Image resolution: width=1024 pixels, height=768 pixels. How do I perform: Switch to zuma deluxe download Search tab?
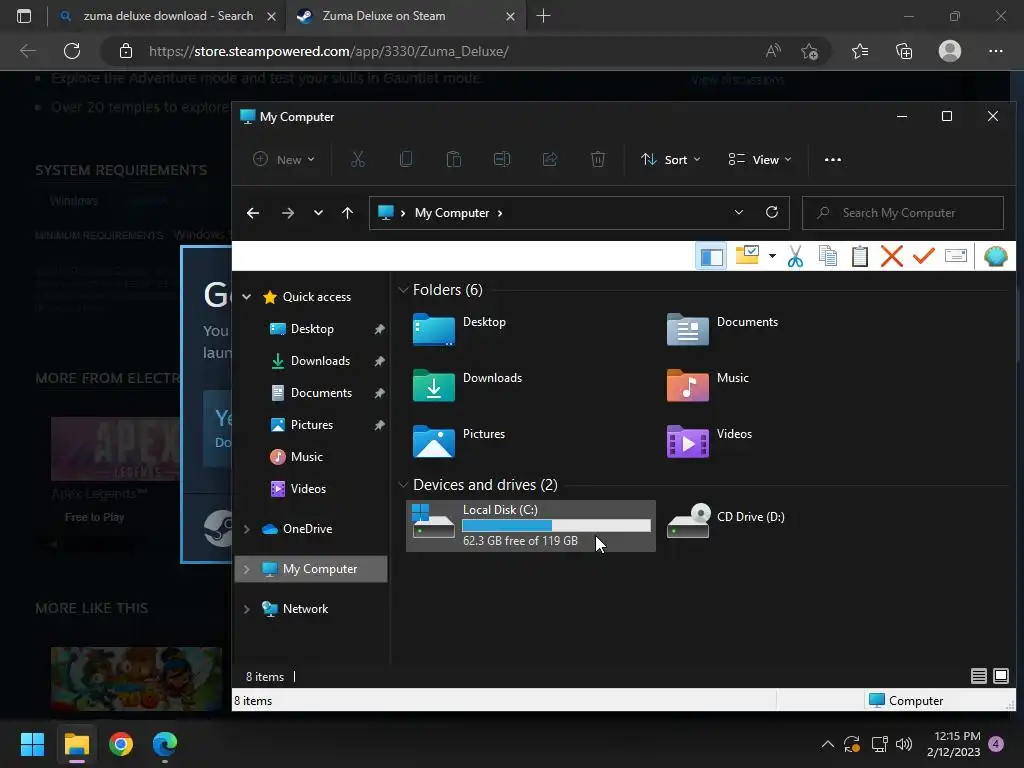(x=167, y=16)
